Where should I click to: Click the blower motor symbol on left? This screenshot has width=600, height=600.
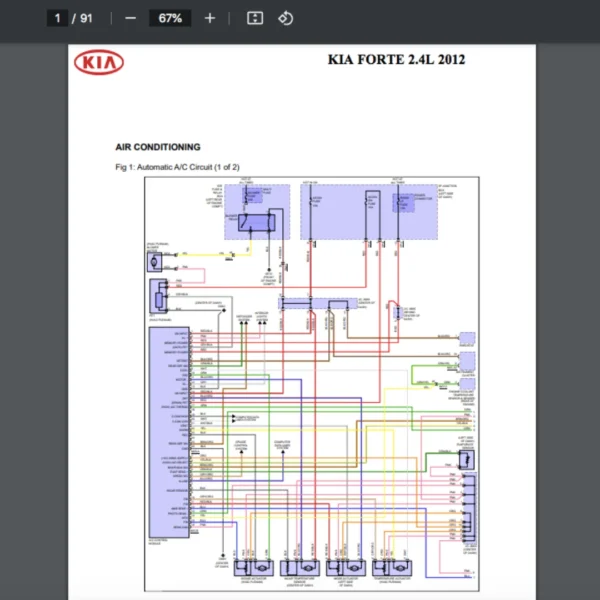157,261
